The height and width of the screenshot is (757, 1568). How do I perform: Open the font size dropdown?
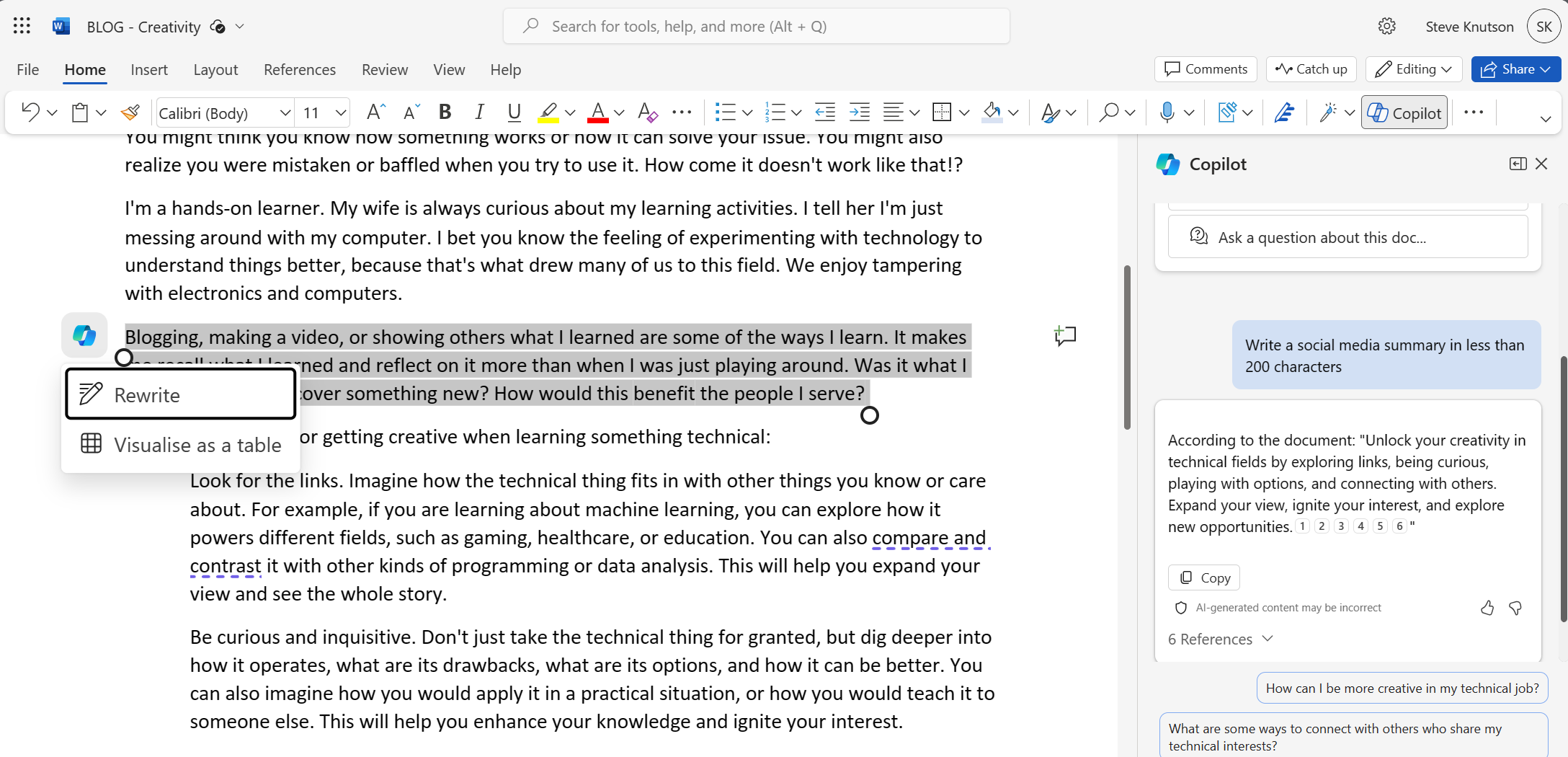point(341,113)
